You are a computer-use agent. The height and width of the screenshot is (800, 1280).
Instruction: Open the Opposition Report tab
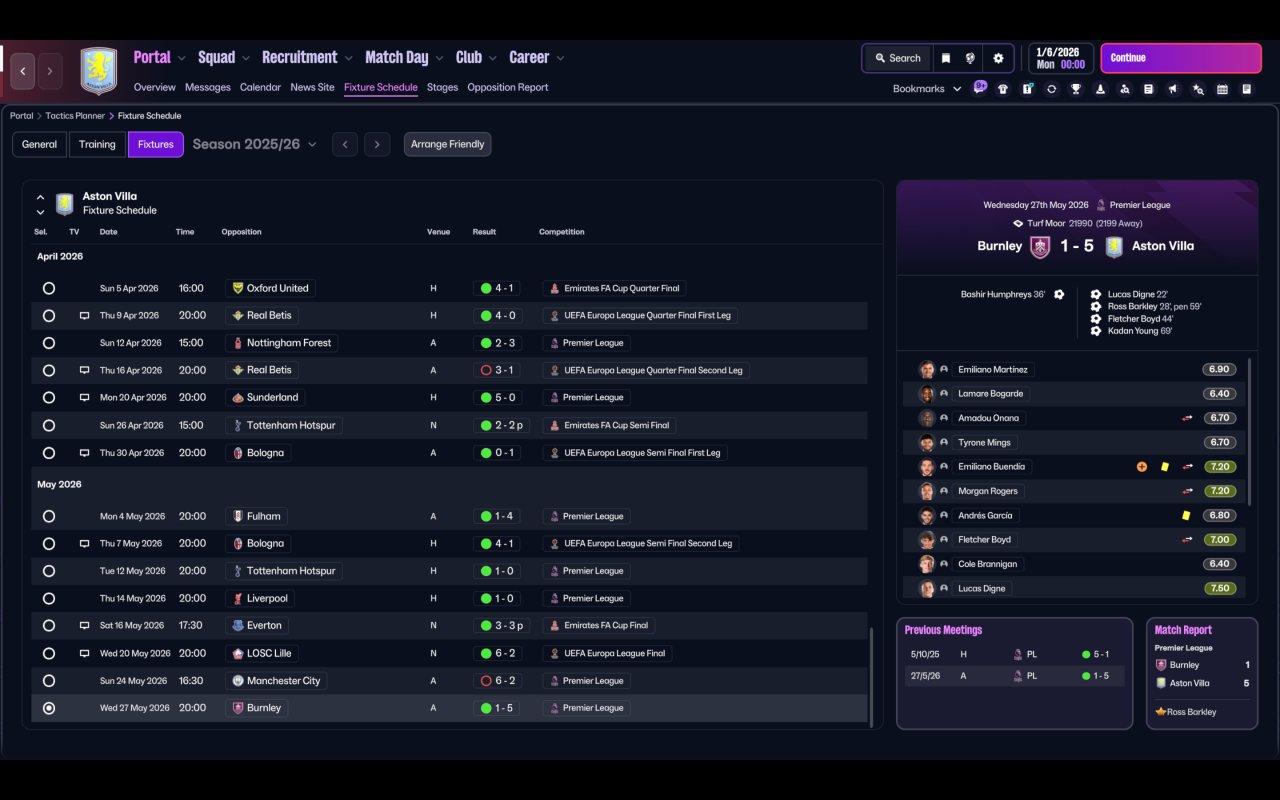click(508, 87)
